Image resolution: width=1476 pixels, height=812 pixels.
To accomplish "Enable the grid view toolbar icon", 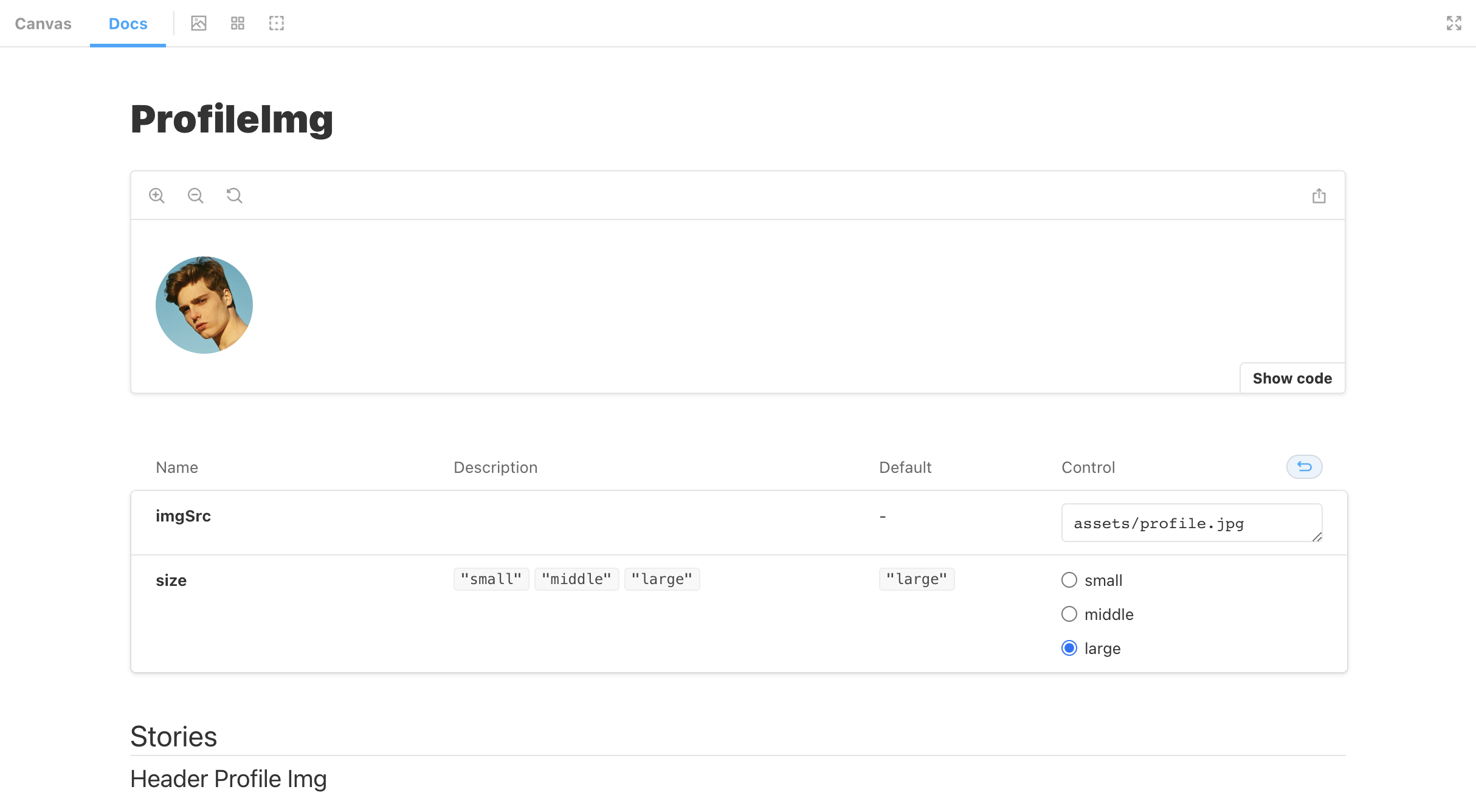I will coord(238,23).
